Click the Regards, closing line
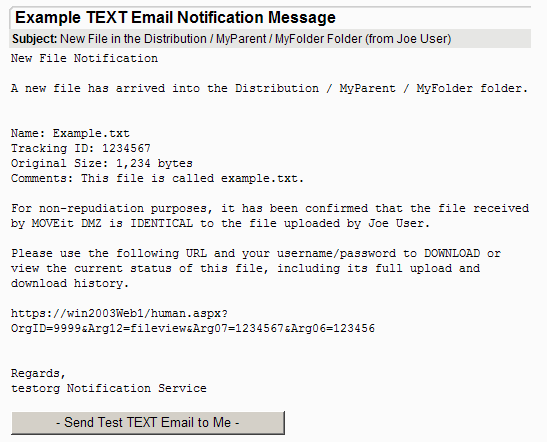 pyautogui.click(x=38, y=373)
